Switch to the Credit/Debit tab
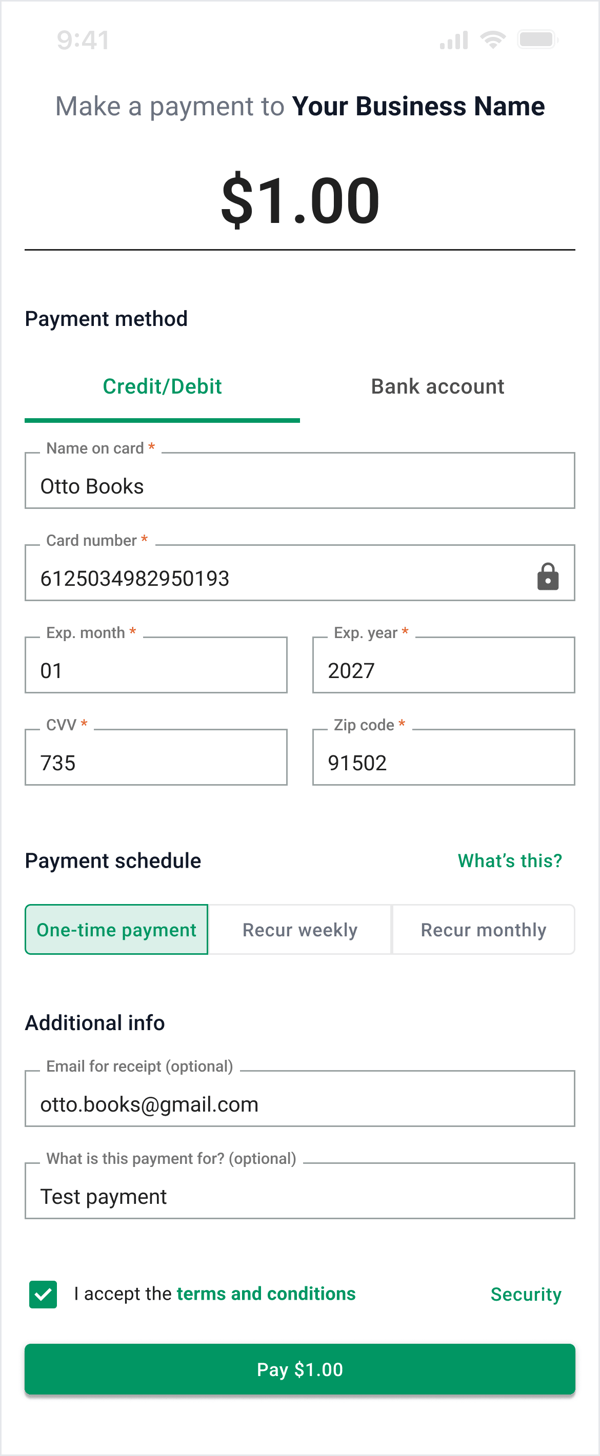600x1456 pixels. click(x=162, y=387)
